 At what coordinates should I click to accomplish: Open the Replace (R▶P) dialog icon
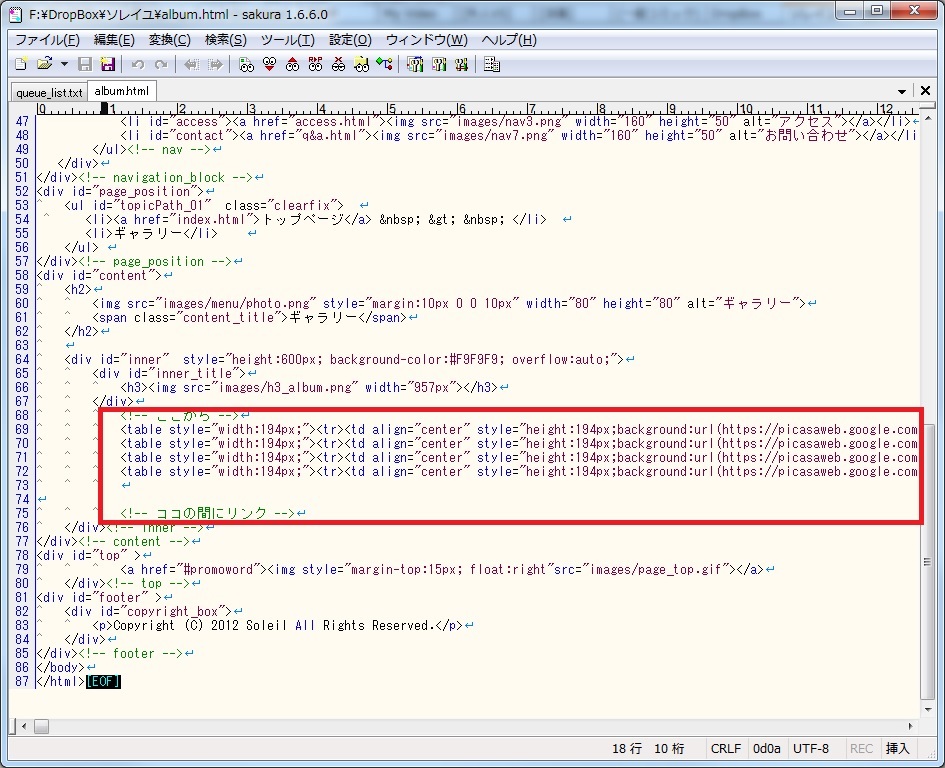point(315,64)
